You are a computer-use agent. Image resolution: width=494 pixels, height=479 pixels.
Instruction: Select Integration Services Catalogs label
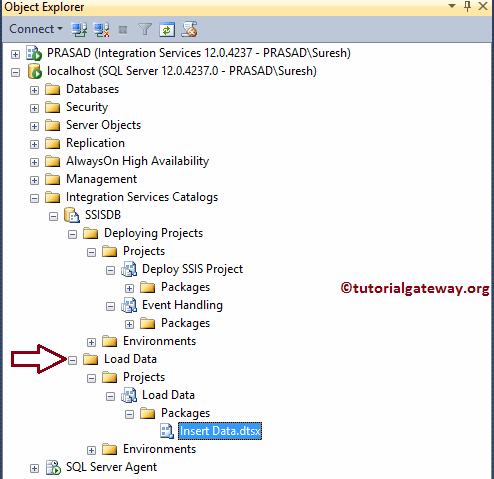tap(142, 197)
